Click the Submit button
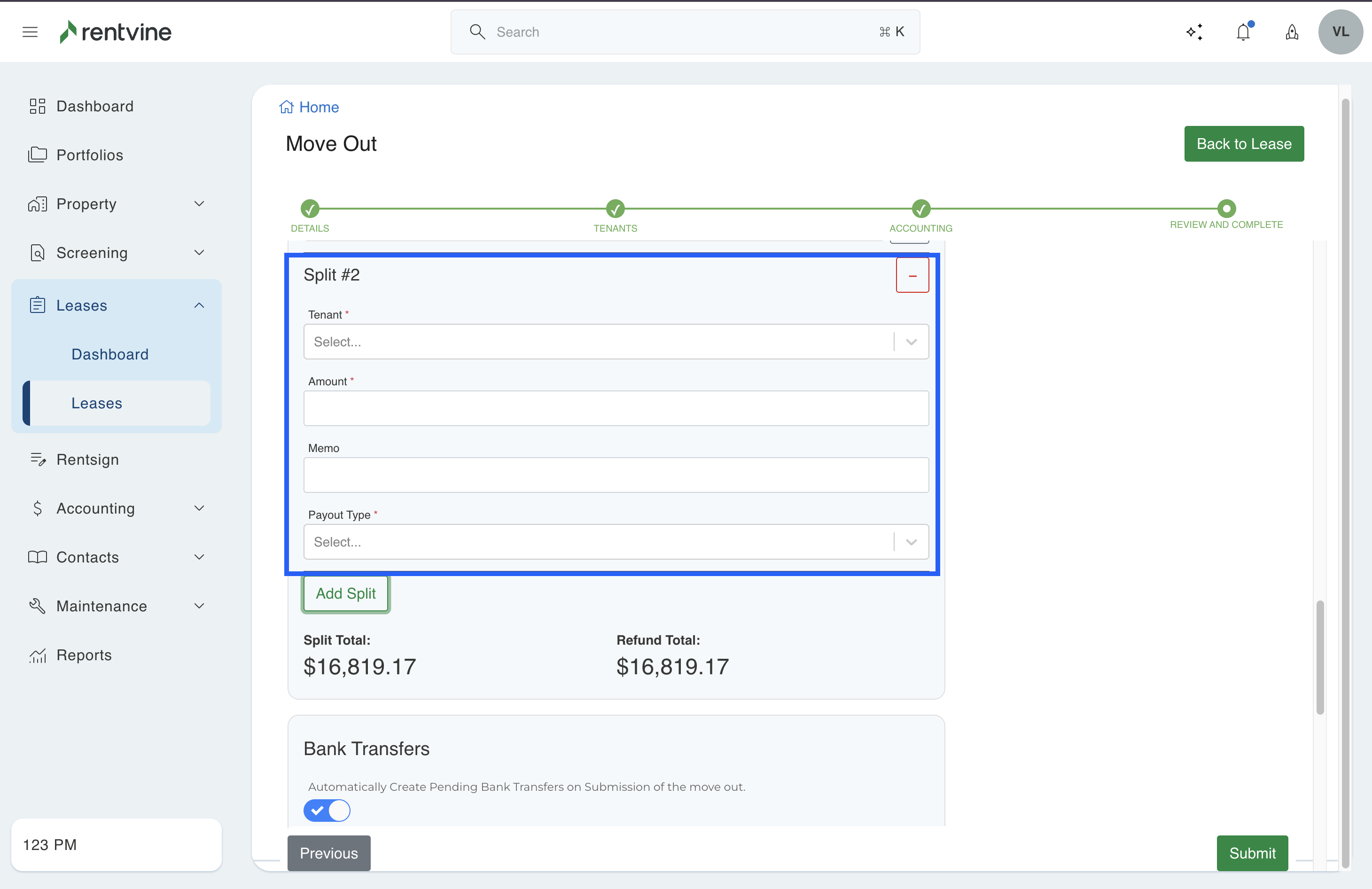The height and width of the screenshot is (889, 1372). point(1252,853)
